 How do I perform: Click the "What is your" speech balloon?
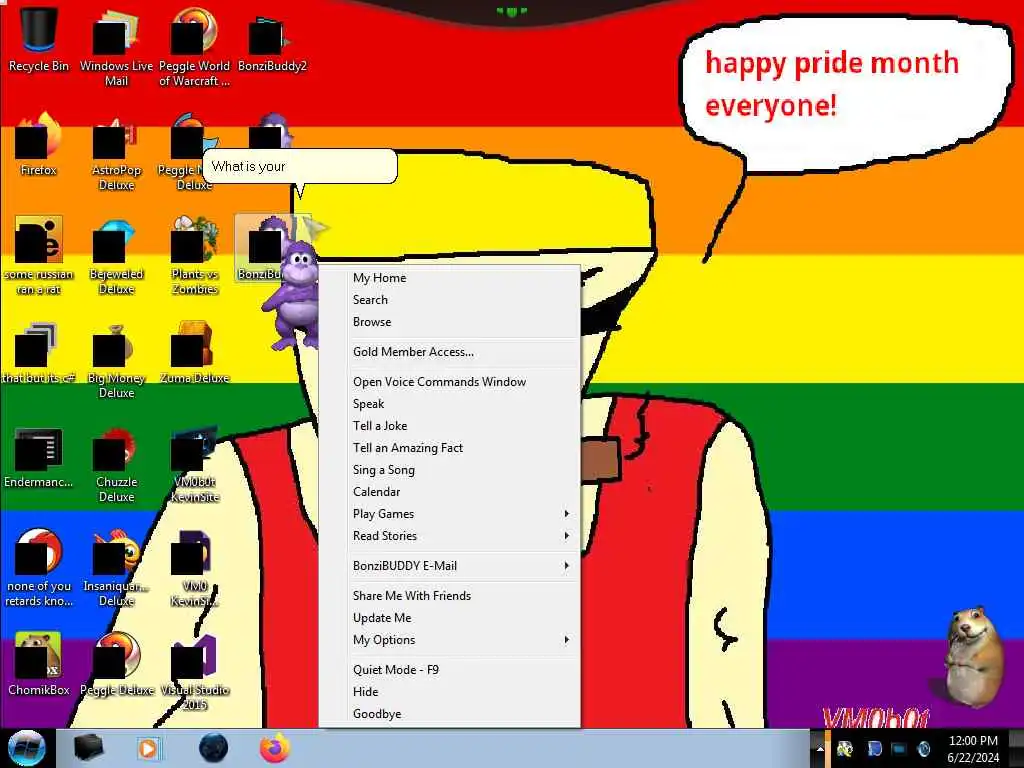pos(300,167)
